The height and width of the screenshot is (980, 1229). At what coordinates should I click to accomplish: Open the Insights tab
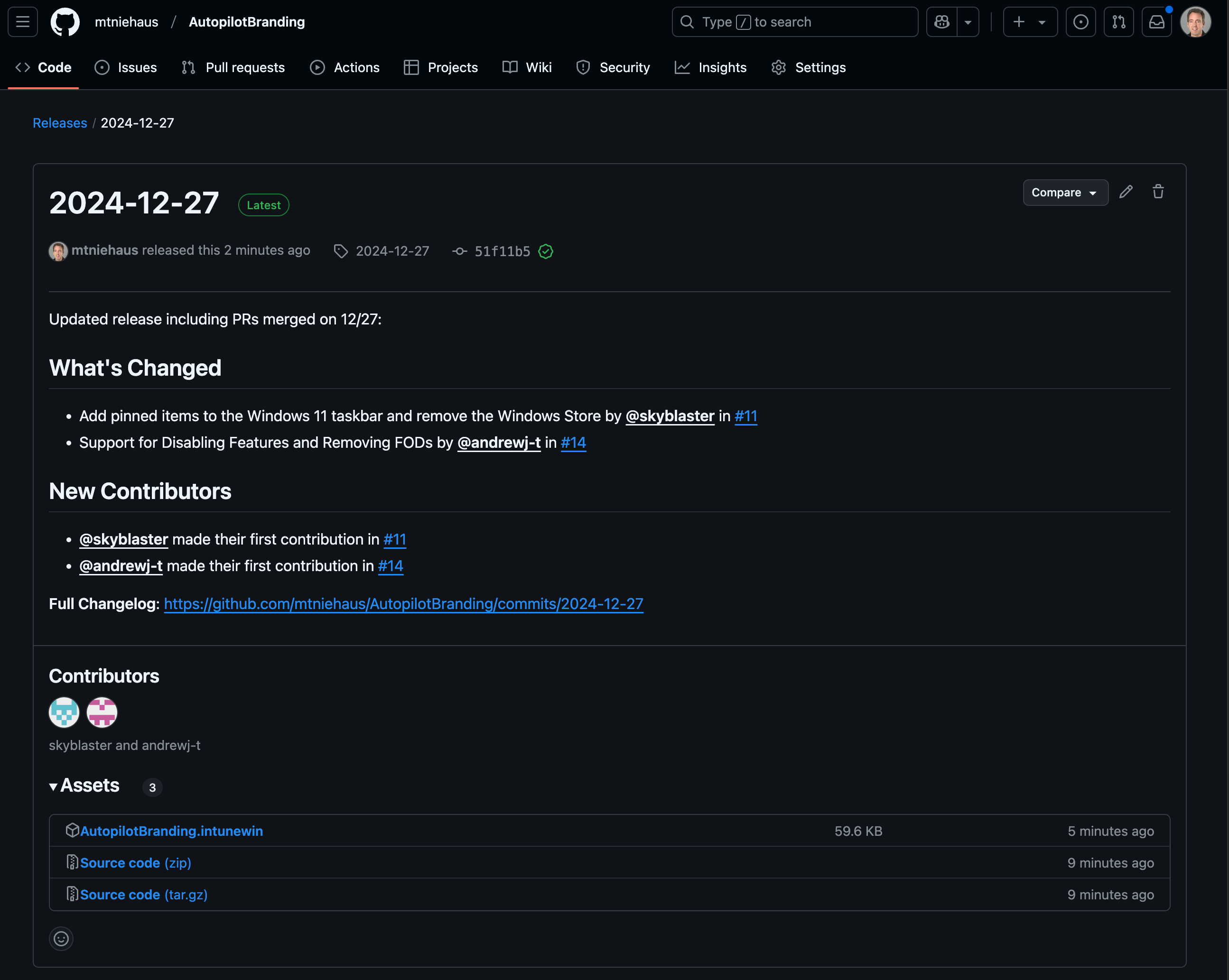pos(711,68)
